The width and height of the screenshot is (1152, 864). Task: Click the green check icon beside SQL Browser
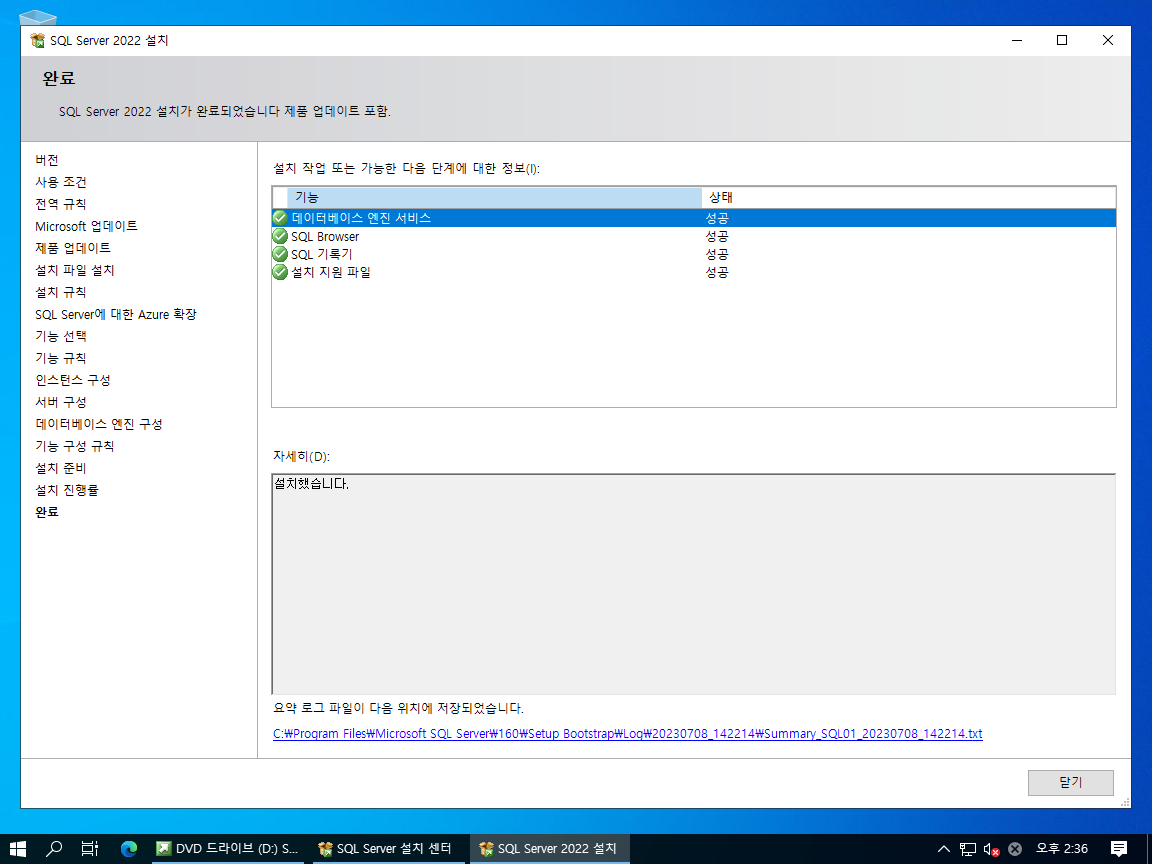280,236
